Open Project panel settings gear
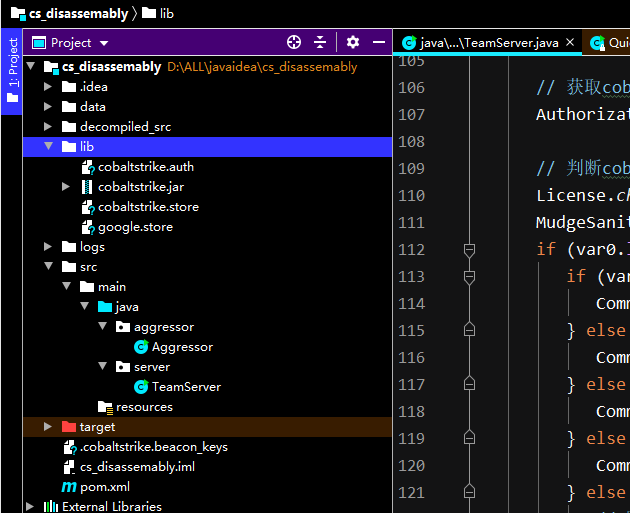 353,42
